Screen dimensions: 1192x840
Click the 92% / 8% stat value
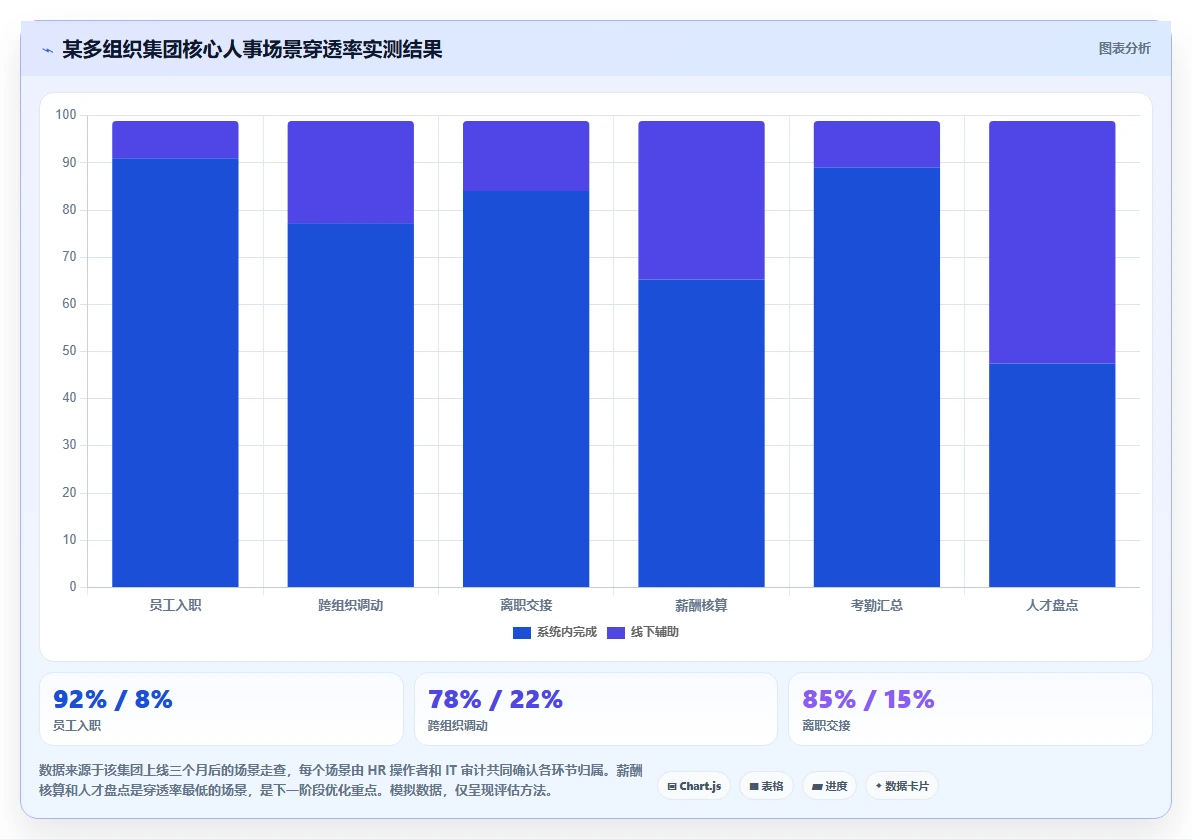(113, 699)
